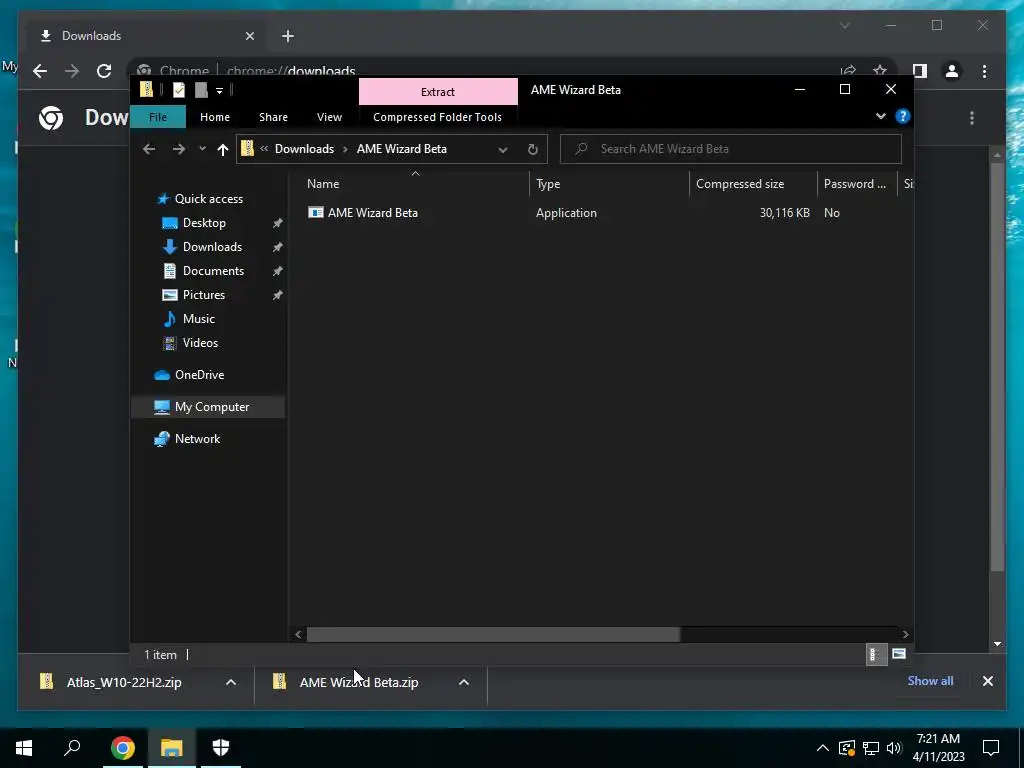1024x768 pixels.
Task: Click the New folder quick access icon
Action: click(200, 90)
